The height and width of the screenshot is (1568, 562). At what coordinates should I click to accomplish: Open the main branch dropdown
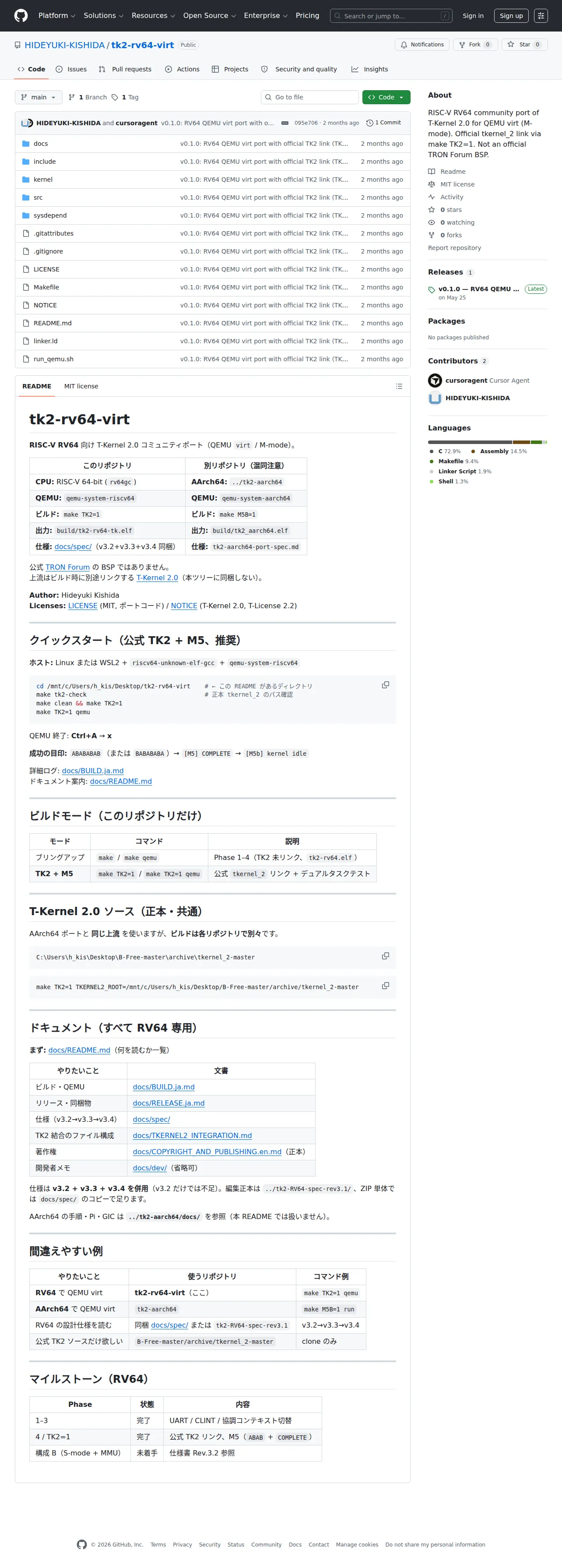[x=39, y=97]
